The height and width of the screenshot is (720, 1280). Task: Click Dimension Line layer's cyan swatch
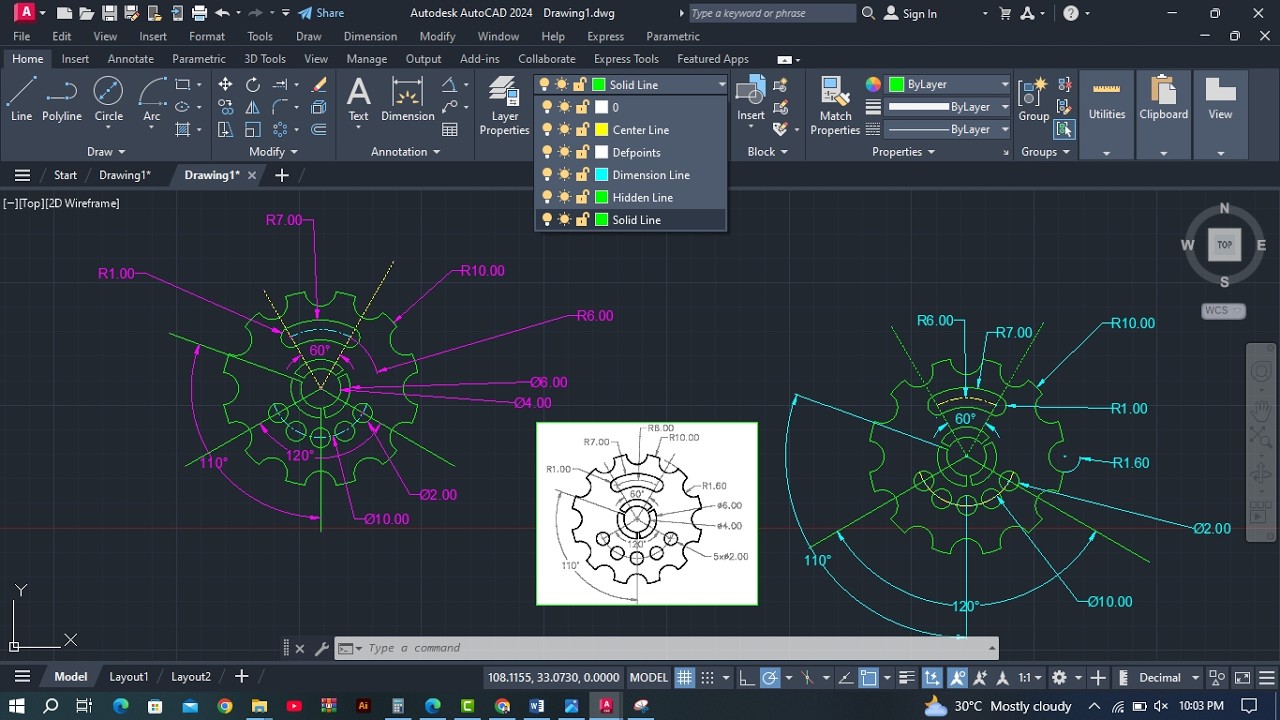pyautogui.click(x=602, y=175)
